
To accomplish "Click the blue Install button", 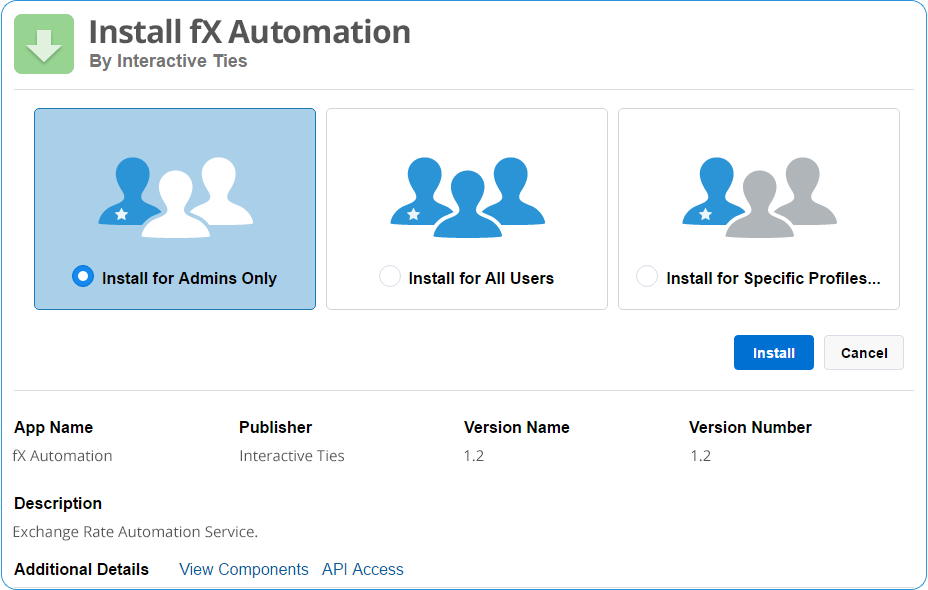I will [x=774, y=353].
